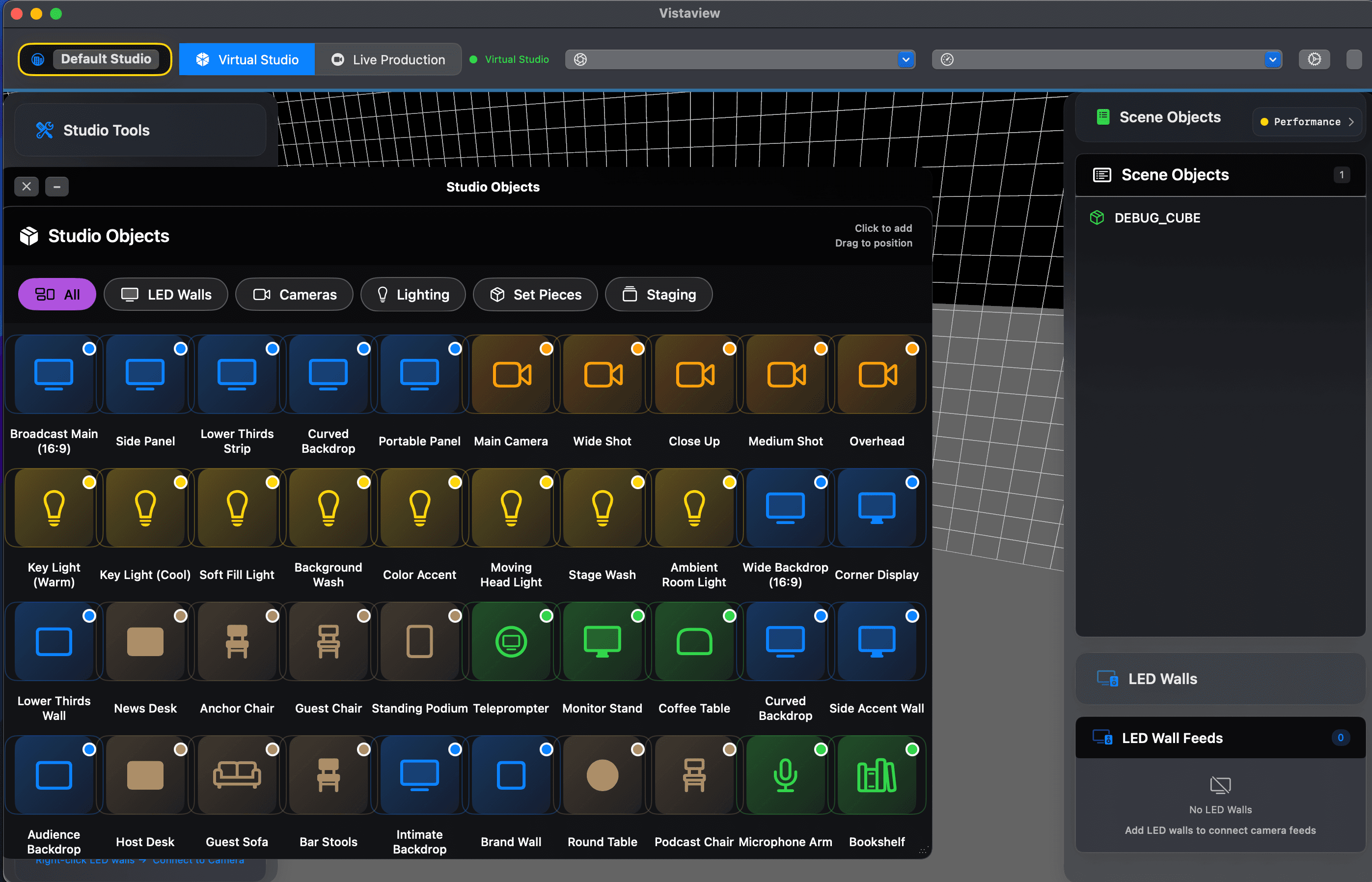Open the second toolbar dropdown
Screen dimensions: 1372x882
(1272, 59)
